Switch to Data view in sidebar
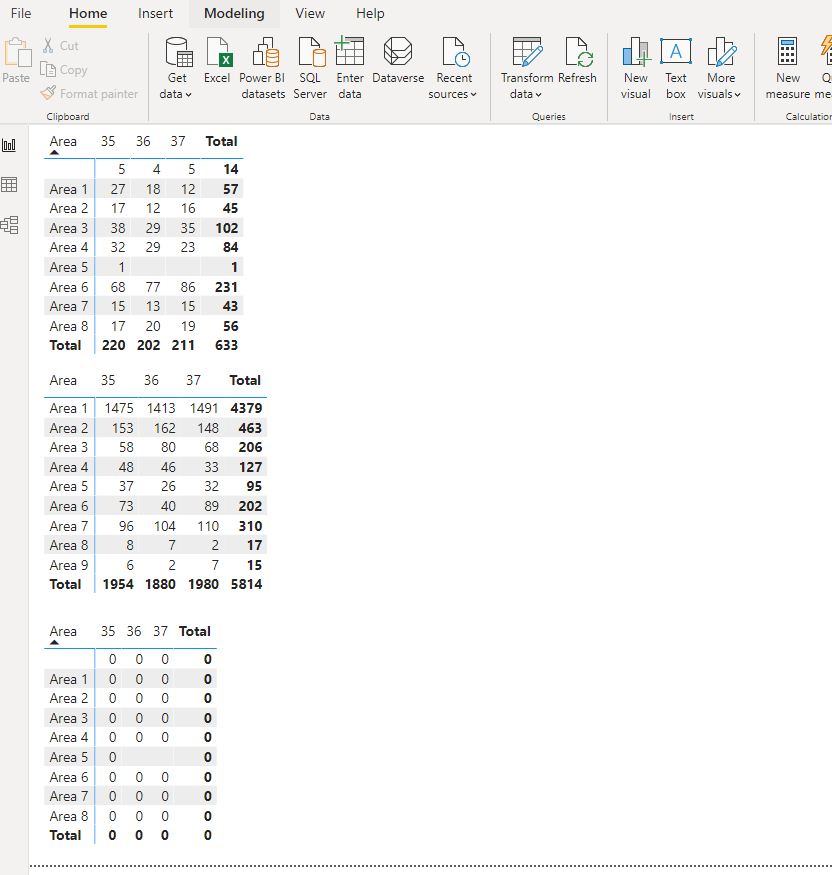 pyautogui.click(x=9, y=185)
